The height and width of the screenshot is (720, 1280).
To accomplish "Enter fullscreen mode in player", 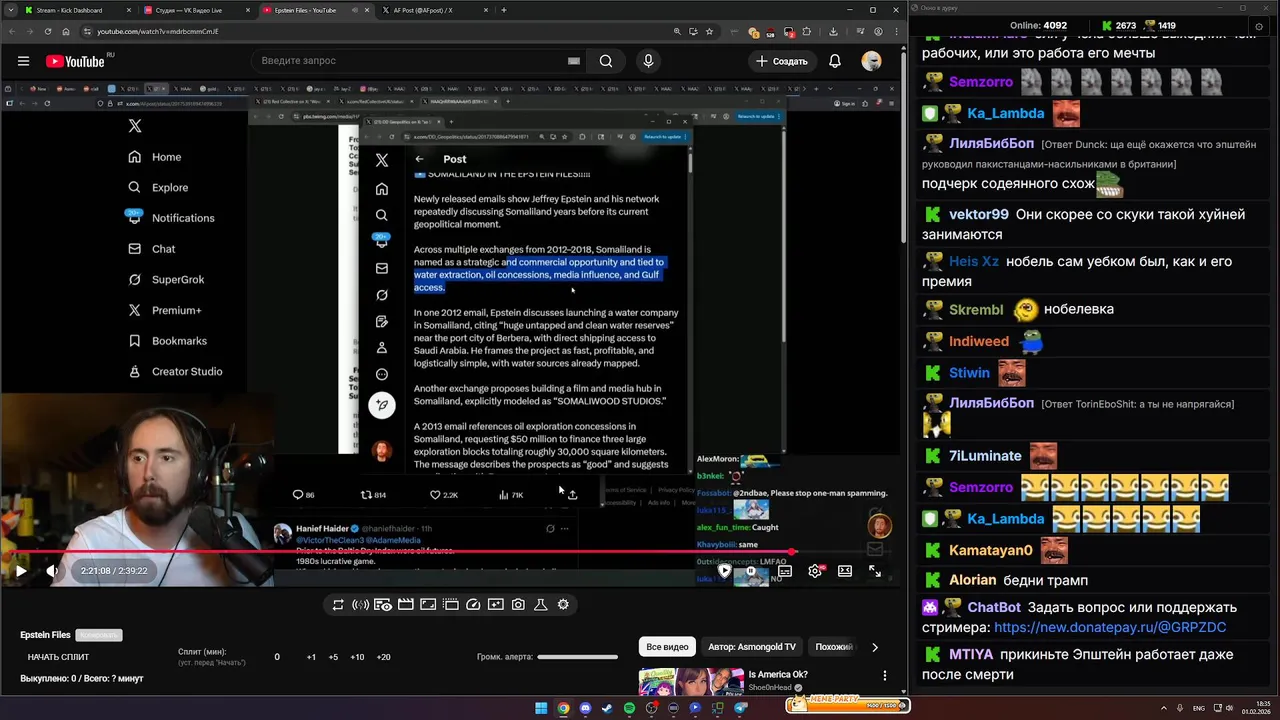I will (x=875, y=571).
